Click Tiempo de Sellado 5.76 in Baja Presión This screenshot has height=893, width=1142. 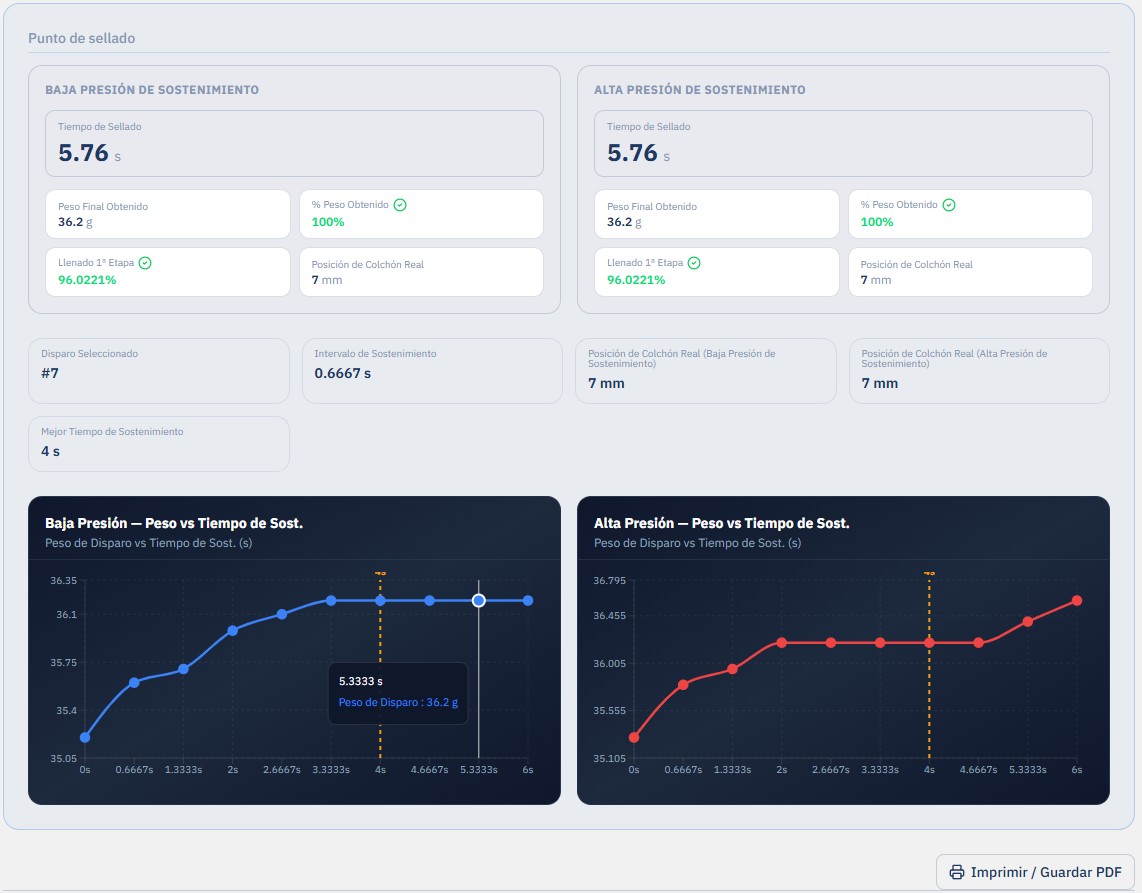pyautogui.click(x=294, y=143)
